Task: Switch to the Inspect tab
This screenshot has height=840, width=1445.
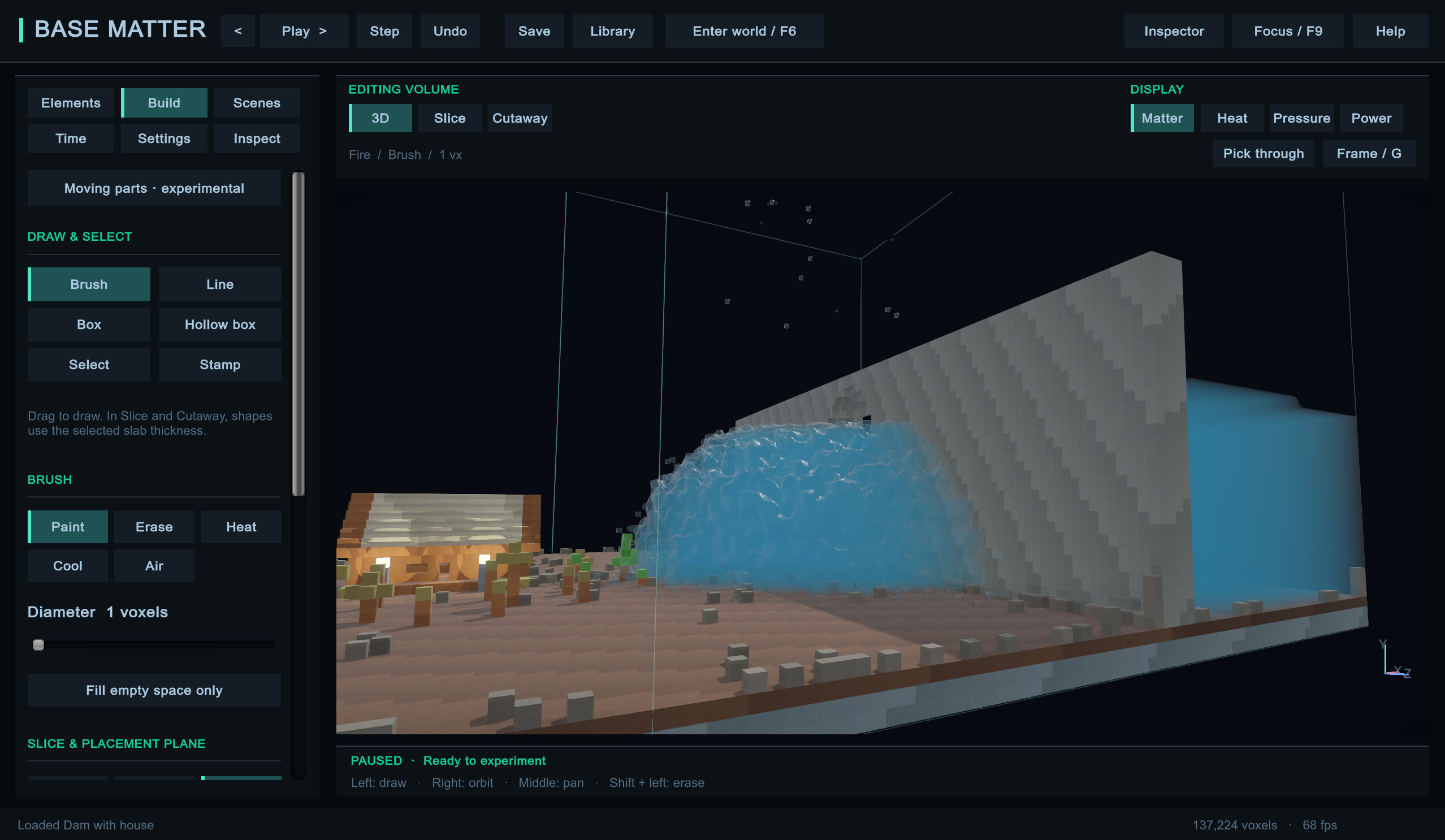Action: pyautogui.click(x=256, y=138)
